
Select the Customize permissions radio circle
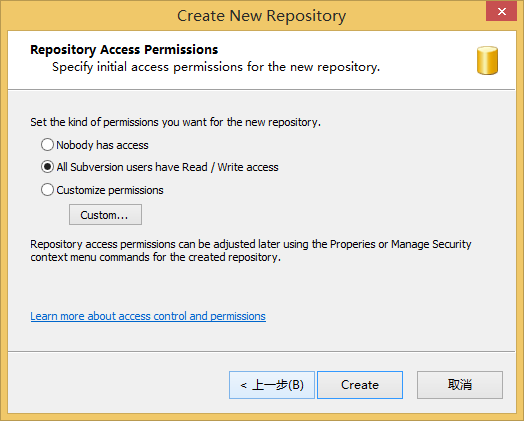coord(47,190)
